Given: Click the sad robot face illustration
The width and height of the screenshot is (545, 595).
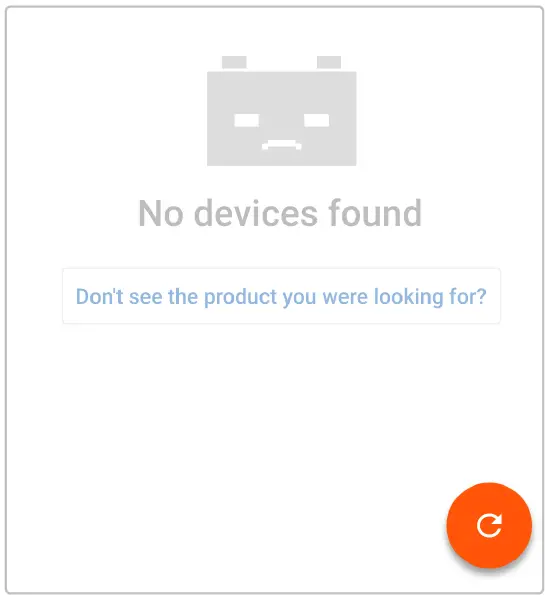Looking at the screenshot, I should 282,111.
